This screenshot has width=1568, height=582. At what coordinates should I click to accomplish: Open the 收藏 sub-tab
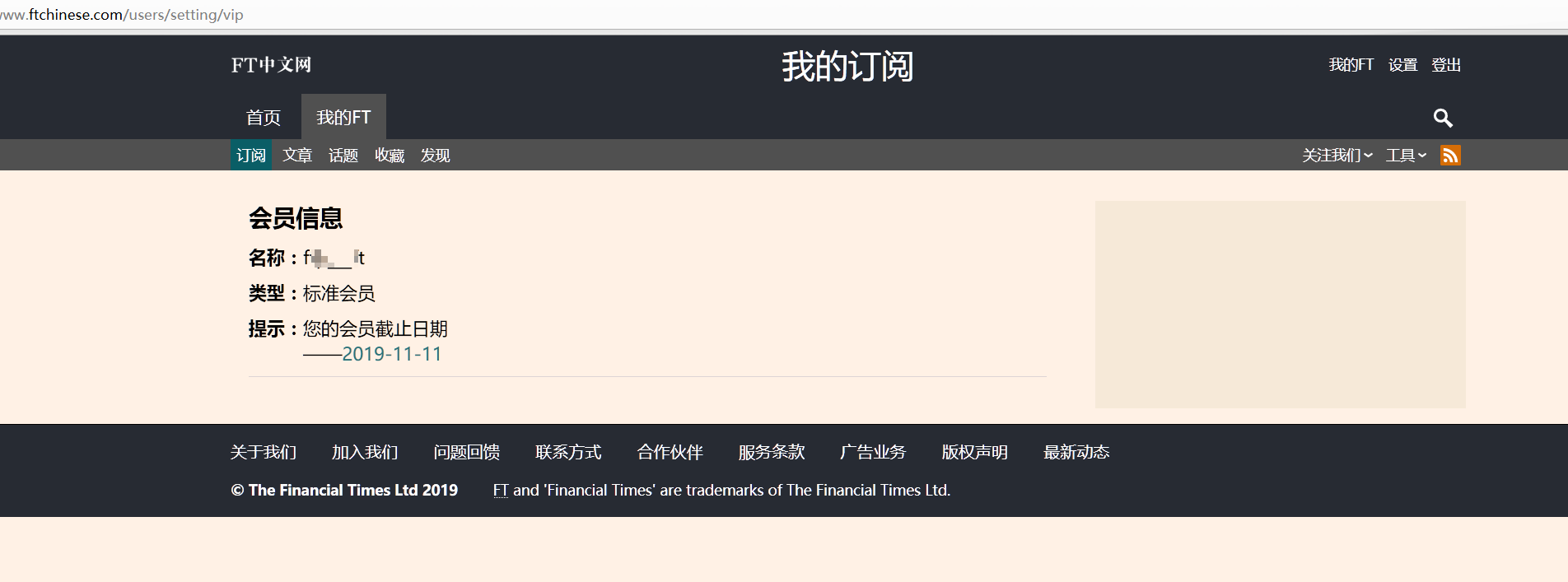point(390,156)
